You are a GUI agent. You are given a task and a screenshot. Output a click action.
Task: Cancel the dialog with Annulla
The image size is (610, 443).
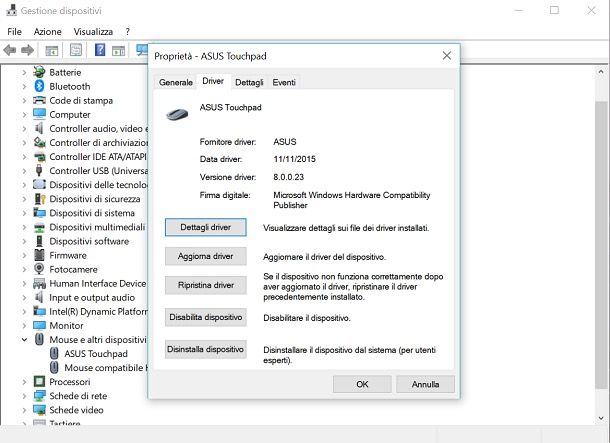[425, 384]
